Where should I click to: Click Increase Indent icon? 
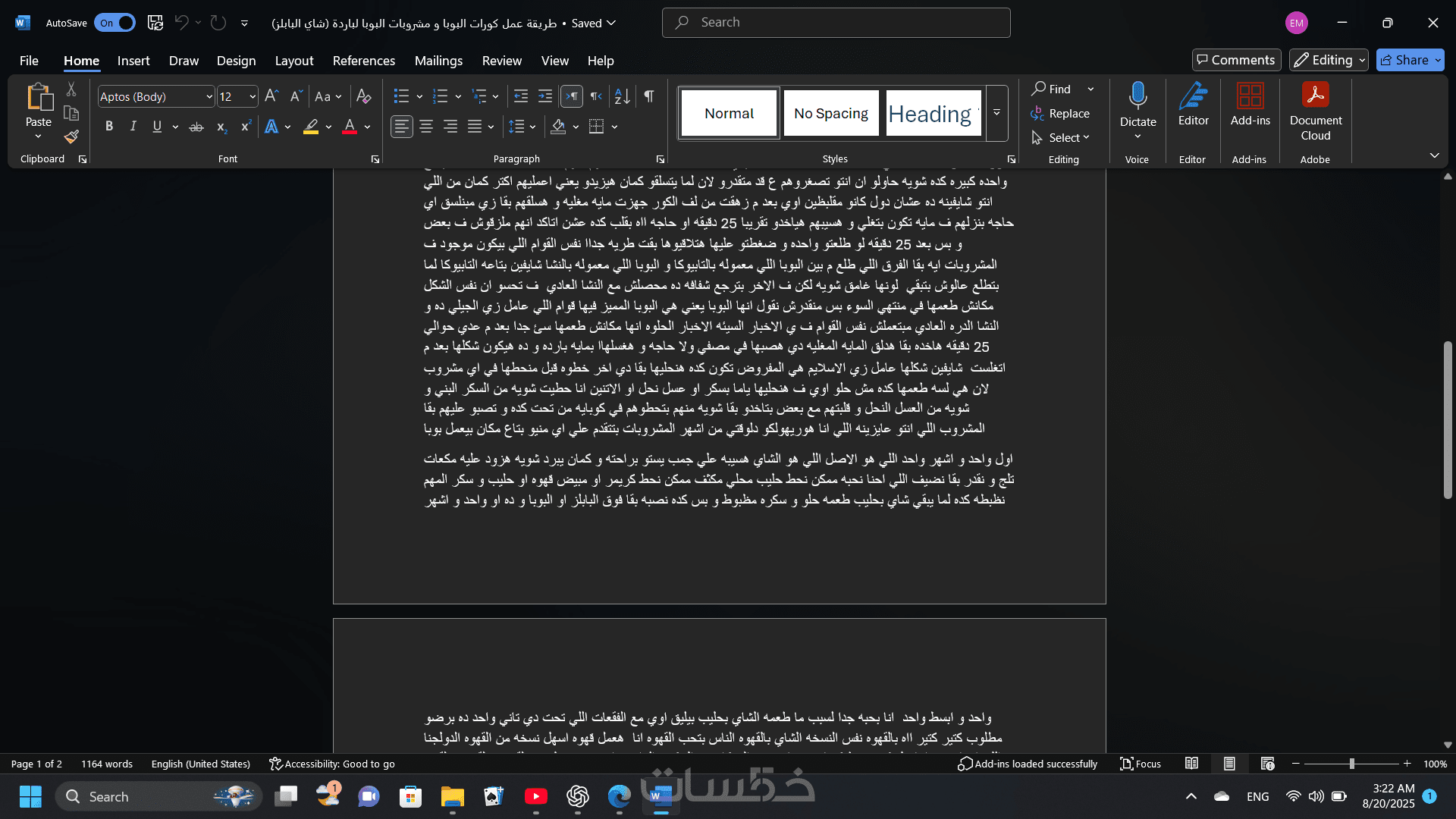(x=544, y=96)
